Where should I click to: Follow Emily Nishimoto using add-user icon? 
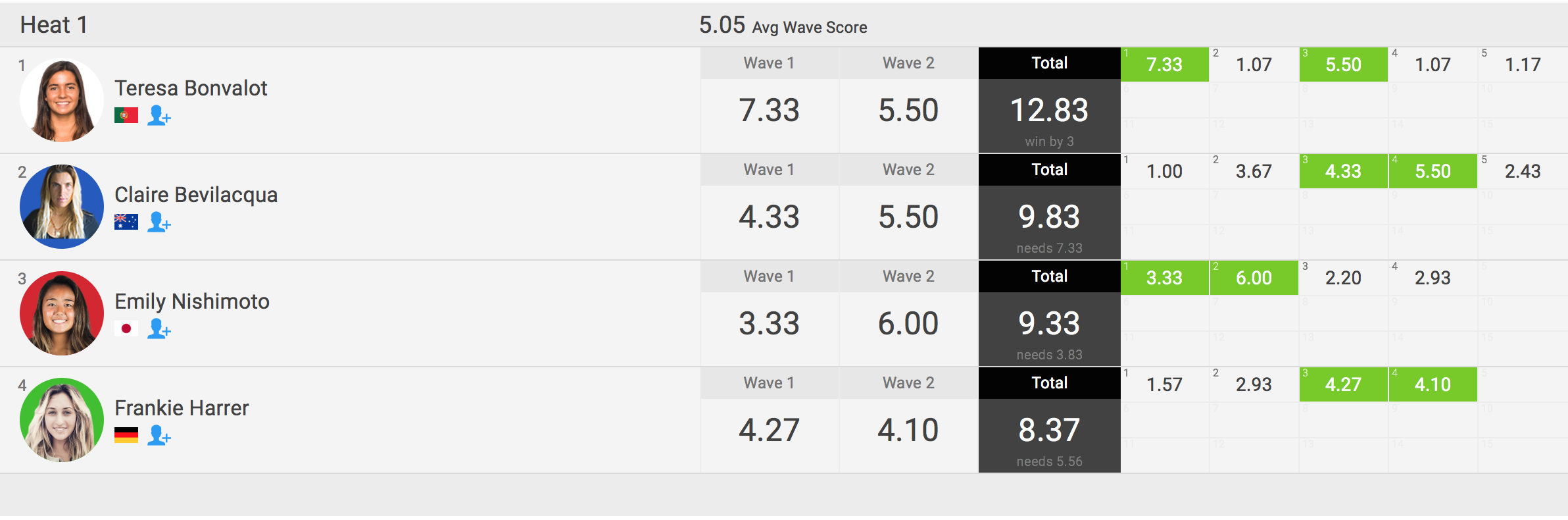click(x=159, y=329)
